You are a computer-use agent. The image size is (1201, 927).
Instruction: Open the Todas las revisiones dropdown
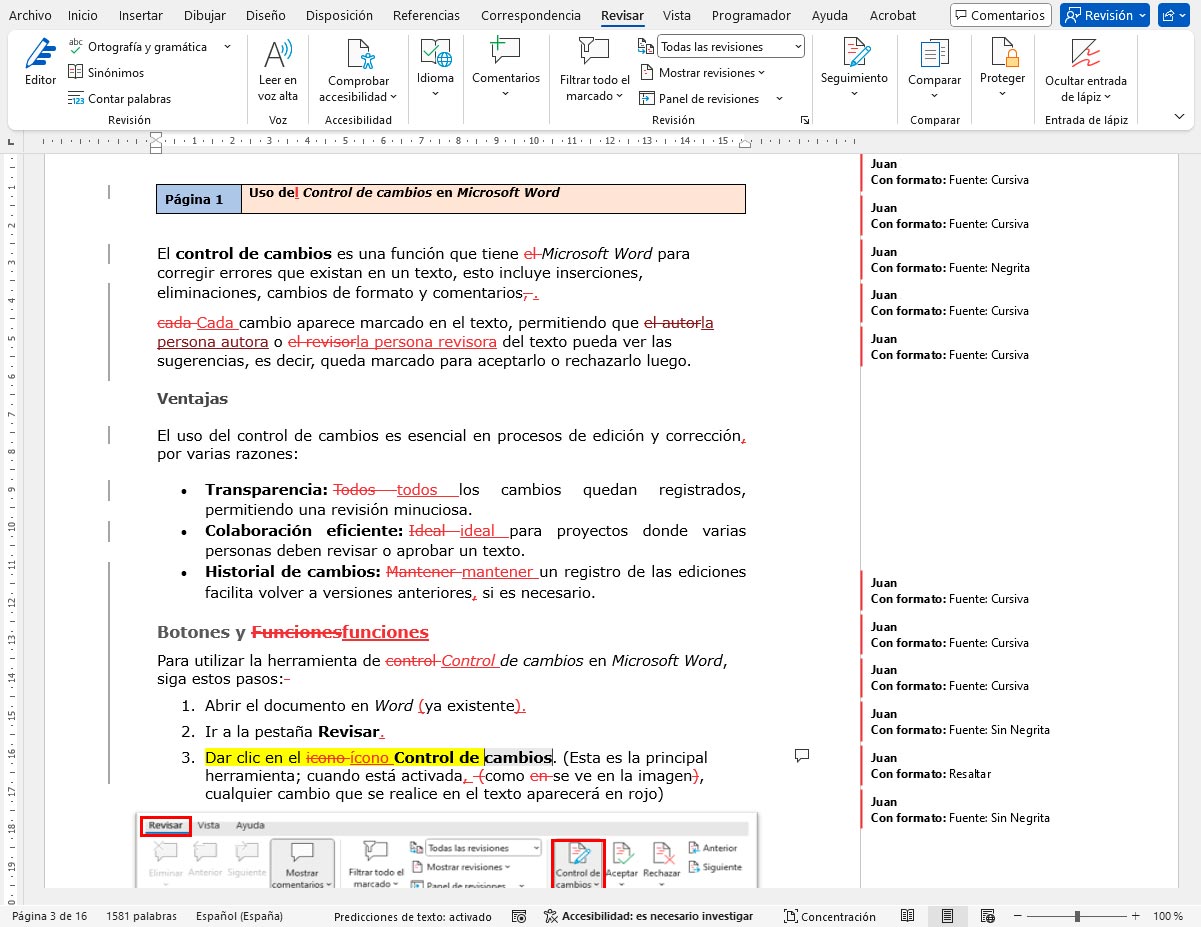tap(730, 47)
